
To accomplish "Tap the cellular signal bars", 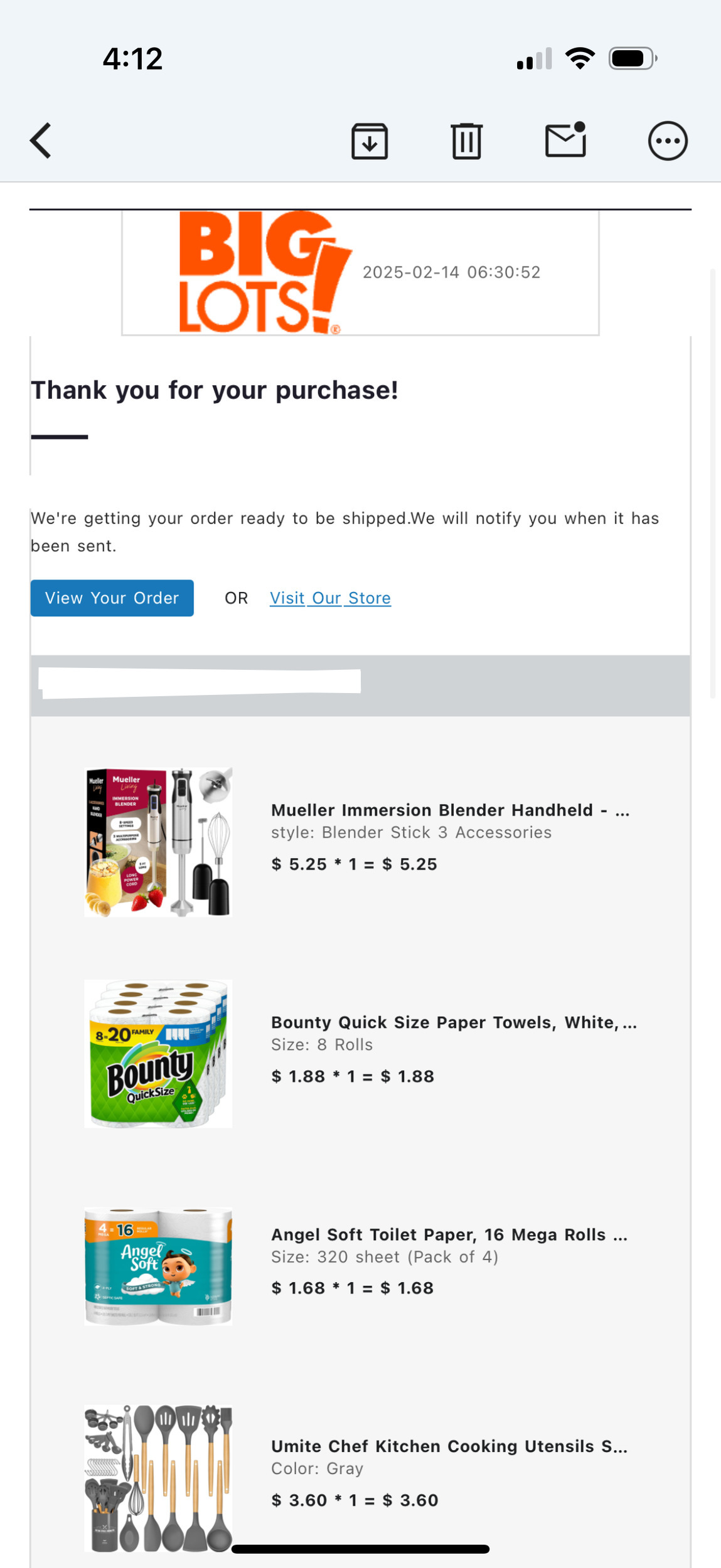I will [534, 60].
